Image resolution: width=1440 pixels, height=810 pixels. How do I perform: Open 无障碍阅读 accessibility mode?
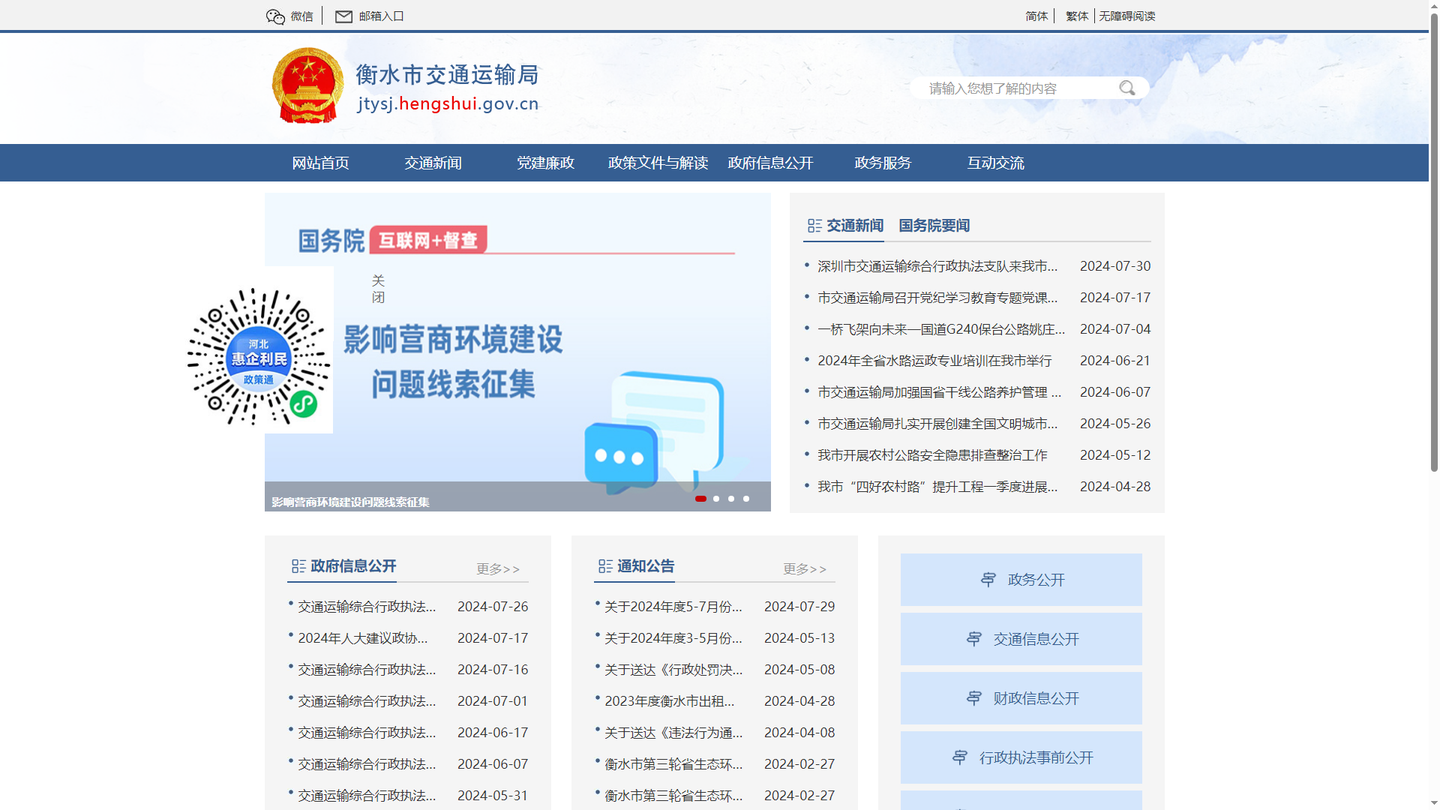1127,16
